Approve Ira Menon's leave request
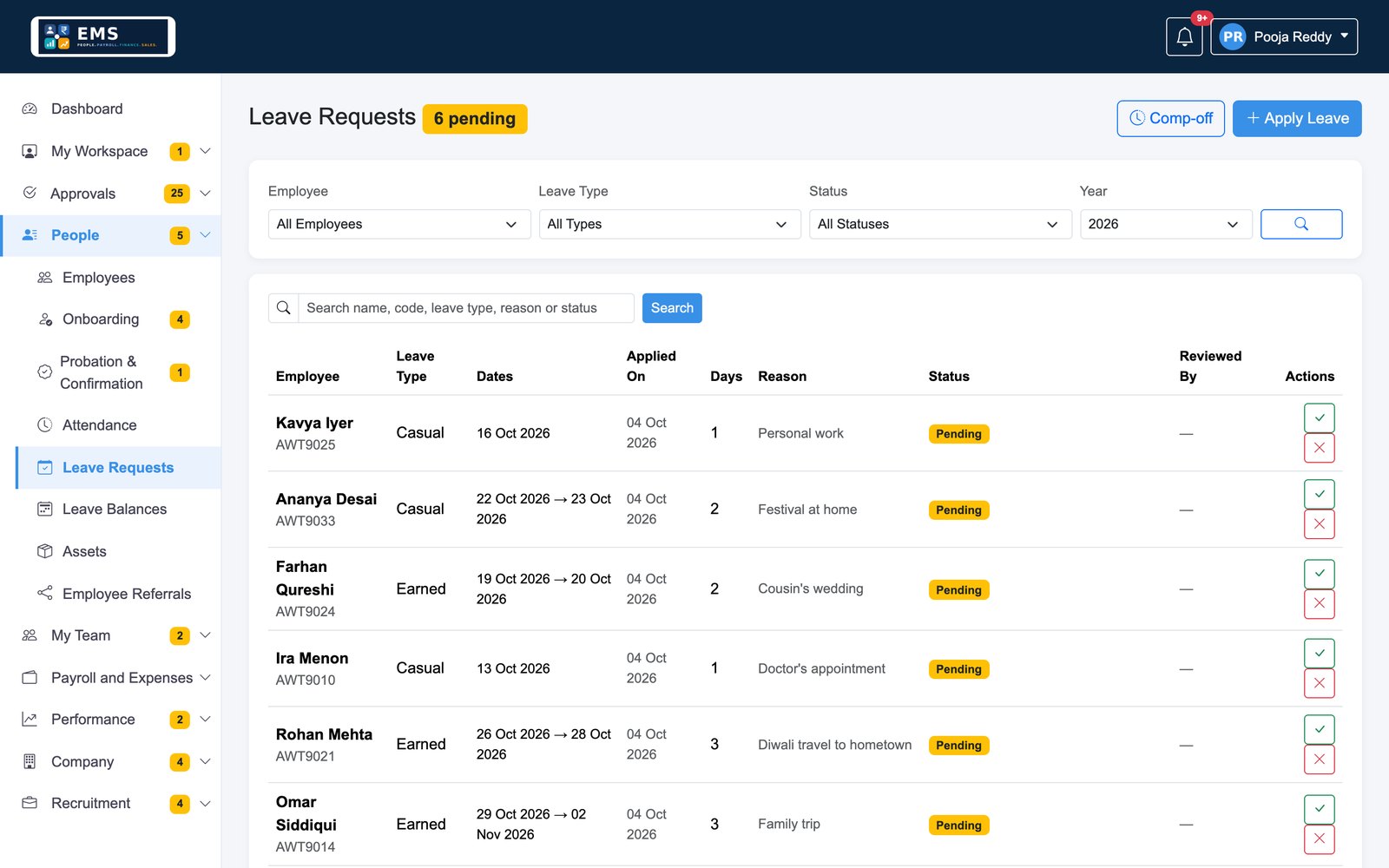 [x=1319, y=653]
